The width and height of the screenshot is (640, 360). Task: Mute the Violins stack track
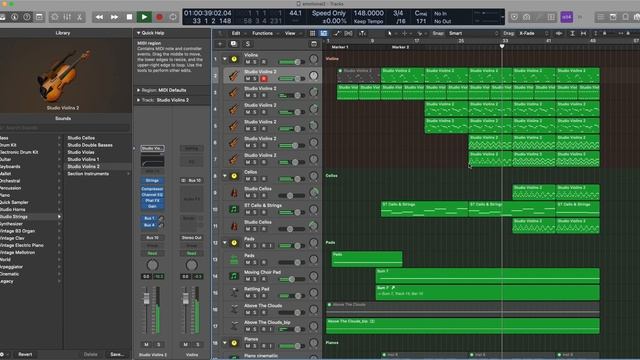tap(248, 62)
